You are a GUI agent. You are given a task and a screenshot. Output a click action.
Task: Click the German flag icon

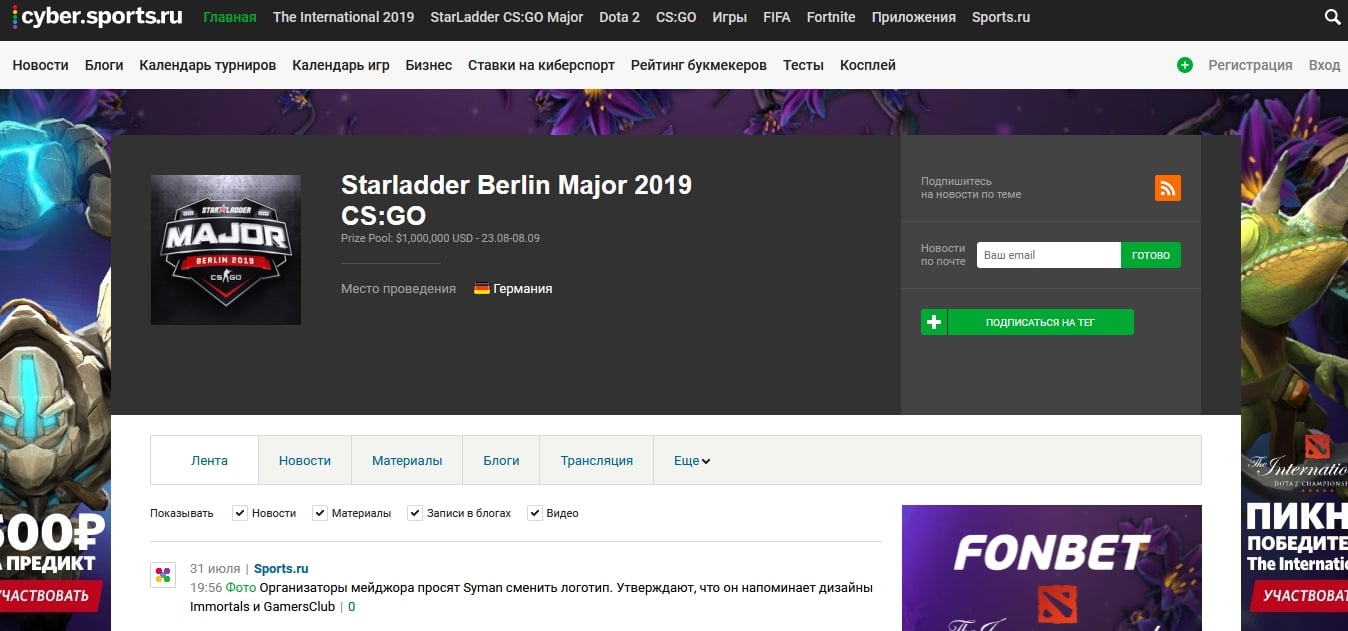tap(482, 289)
